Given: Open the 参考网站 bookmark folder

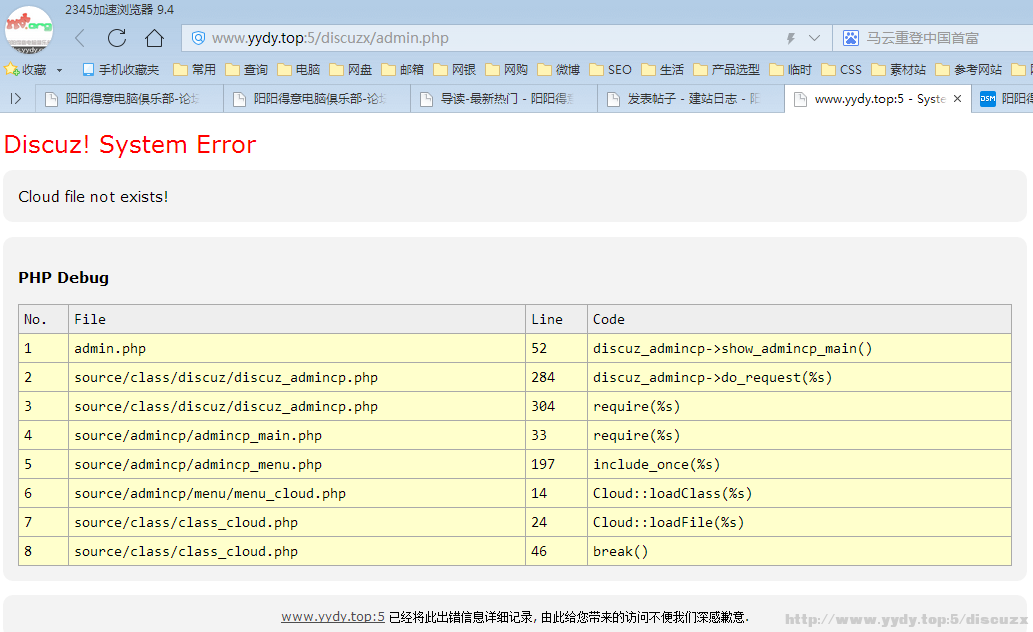Looking at the screenshot, I should [969, 69].
